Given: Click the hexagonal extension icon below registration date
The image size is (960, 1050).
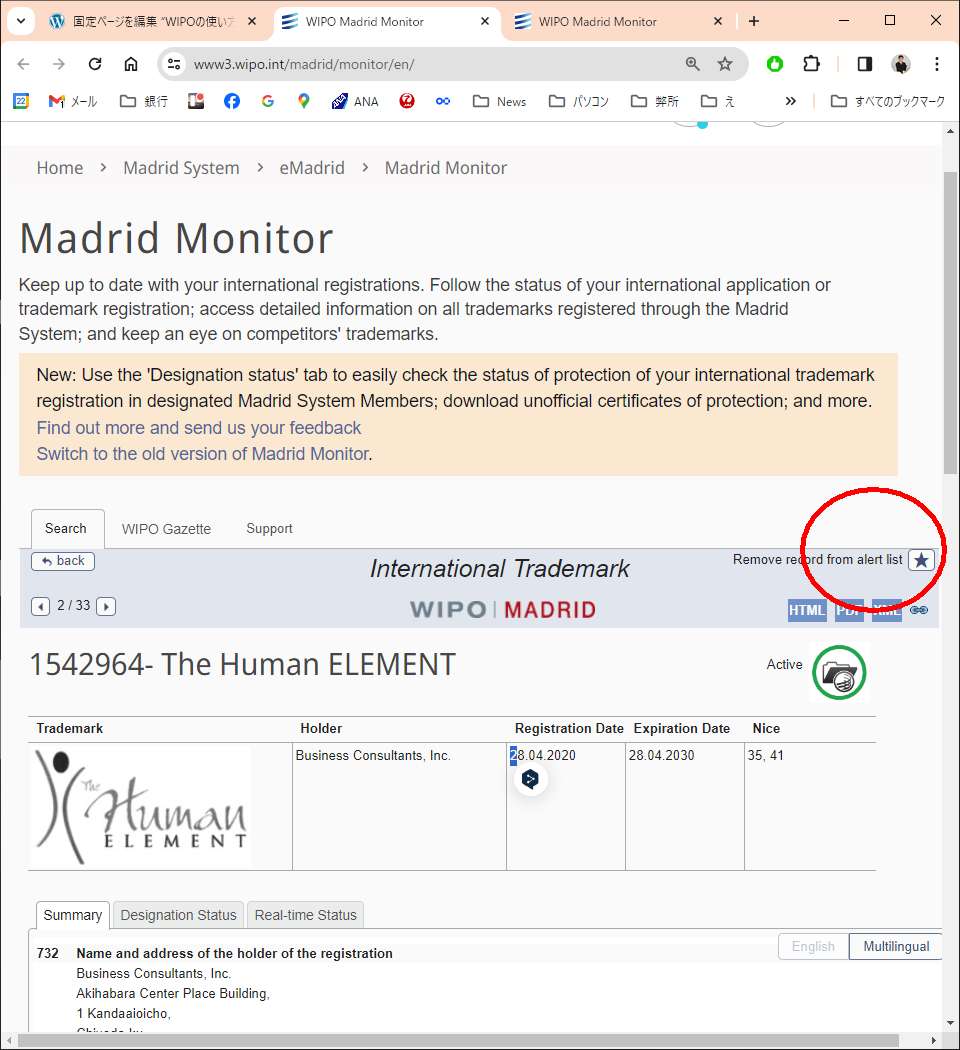Looking at the screenshot, I should click(x=530, y=779).
